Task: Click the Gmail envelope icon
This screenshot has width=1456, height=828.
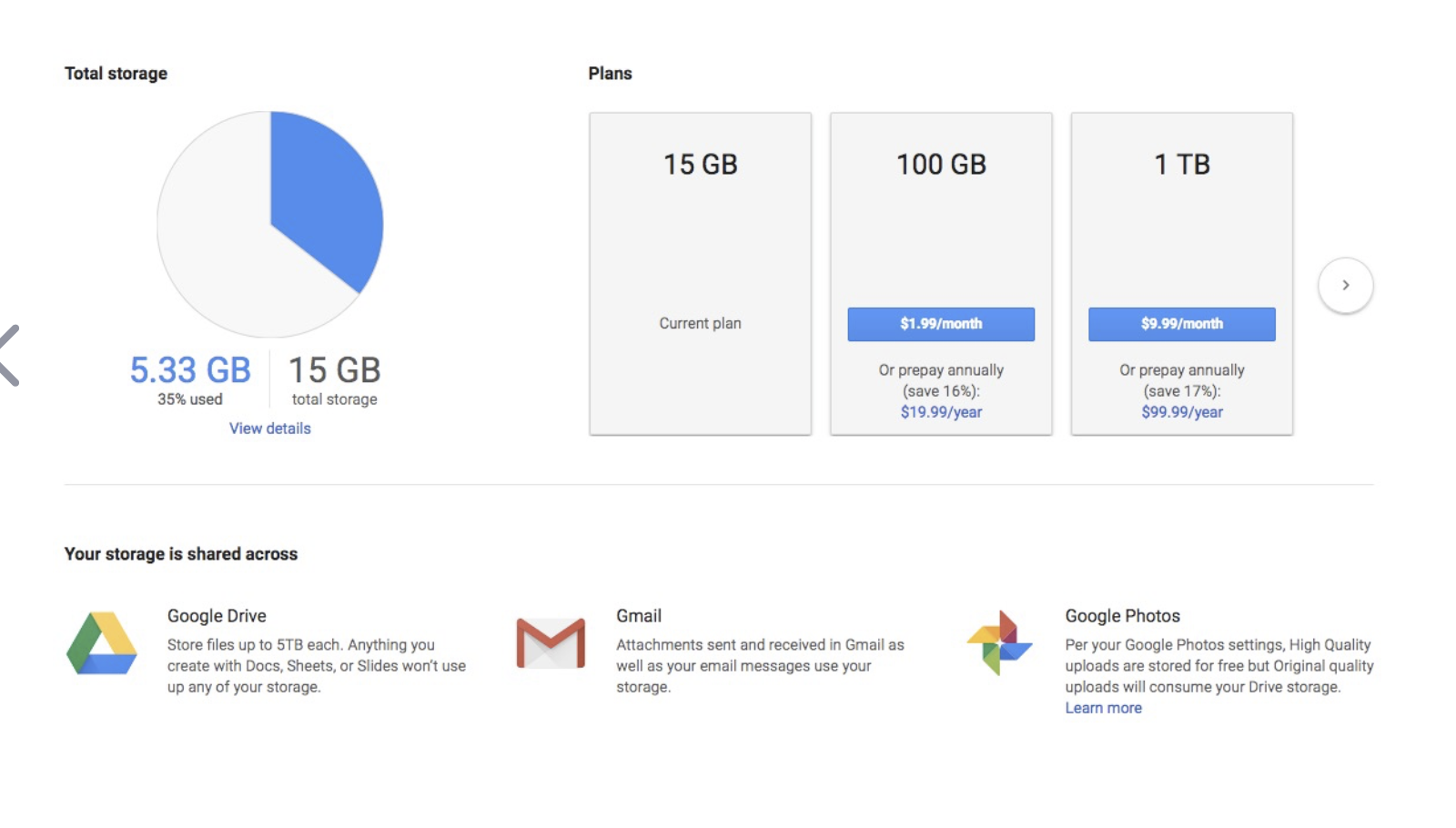Action: coord(551,643)
